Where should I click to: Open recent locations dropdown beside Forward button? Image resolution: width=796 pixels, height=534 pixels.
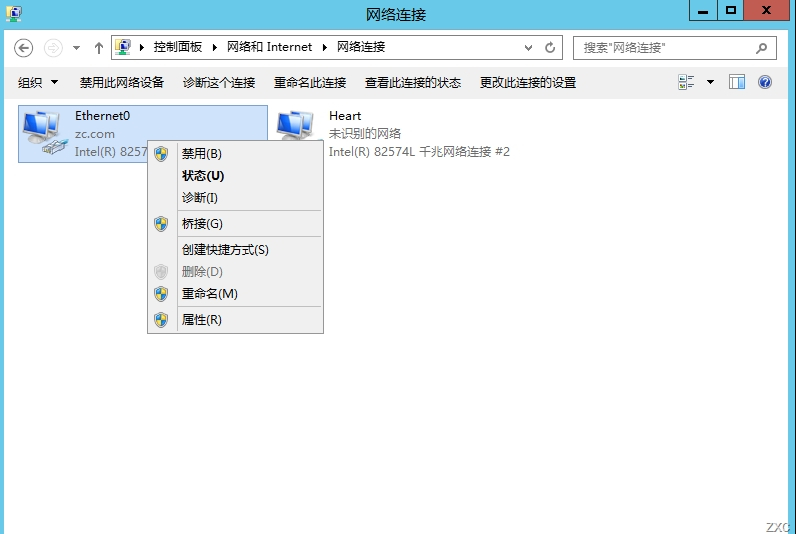pyautogui.click(x=76, y=48)
